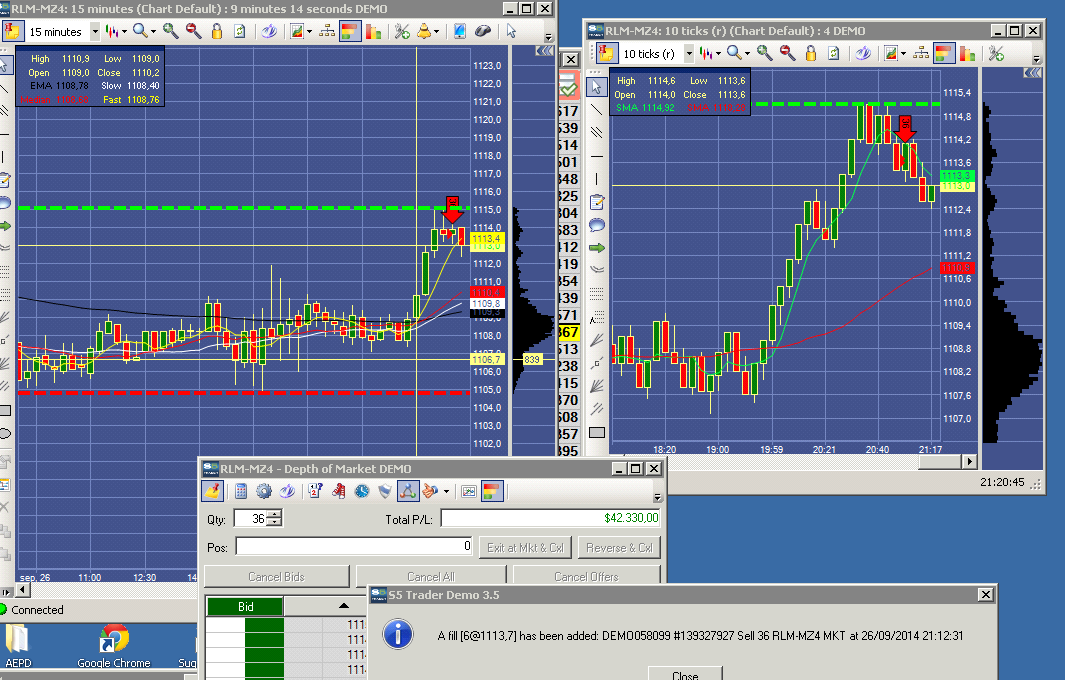Expand the zoom options arrow in 15-minute chart
This screenshot has width=1065, height=680.
click(x=153, y=32)
